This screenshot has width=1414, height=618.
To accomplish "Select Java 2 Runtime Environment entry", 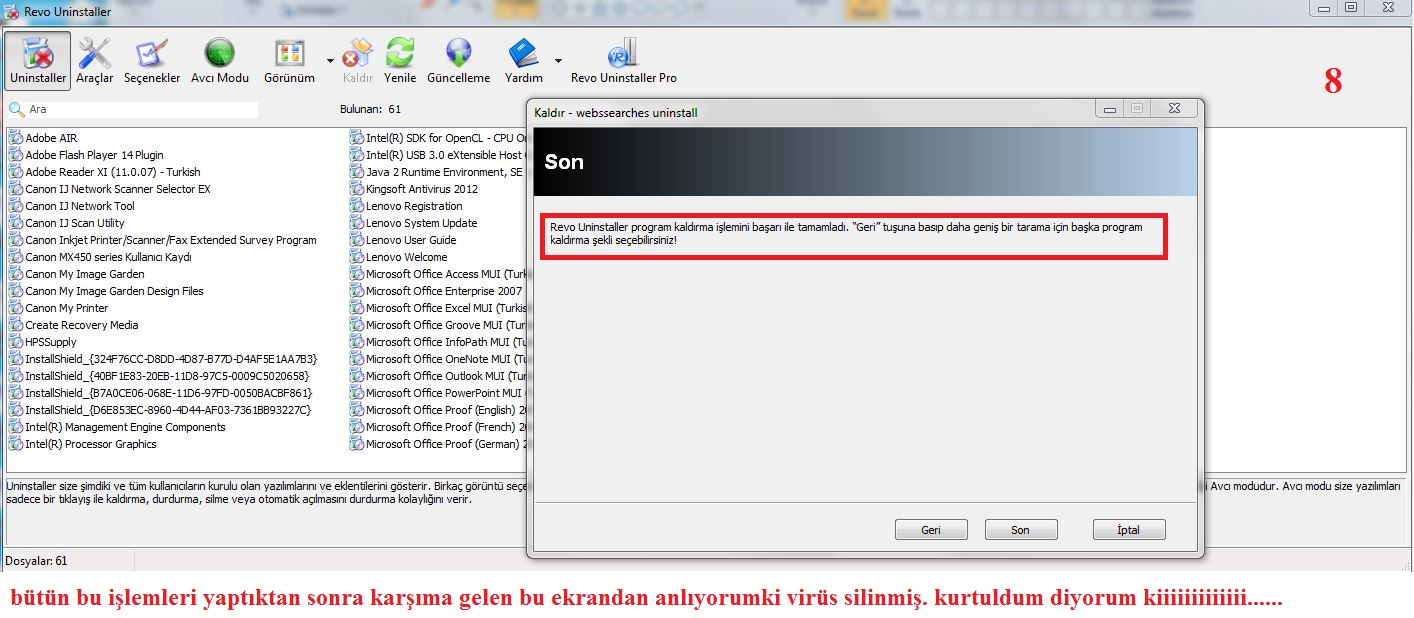I will pos(436,172).
